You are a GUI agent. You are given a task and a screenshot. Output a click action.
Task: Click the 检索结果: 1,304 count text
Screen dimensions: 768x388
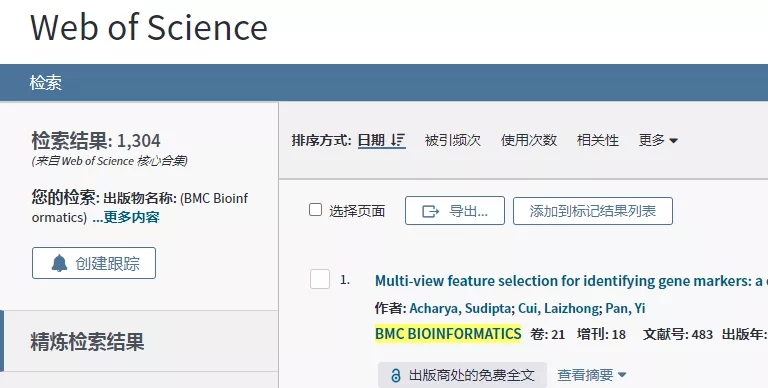click(96, 141)
